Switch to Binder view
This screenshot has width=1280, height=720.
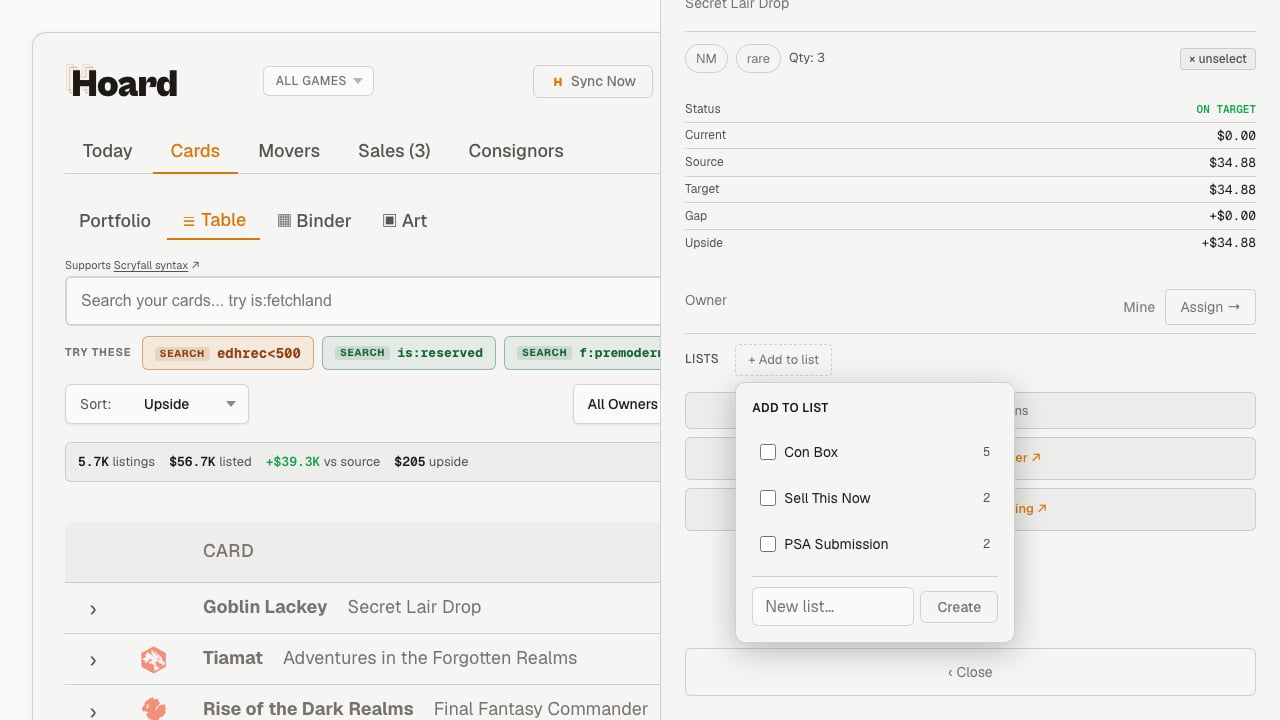click(314, 221)
